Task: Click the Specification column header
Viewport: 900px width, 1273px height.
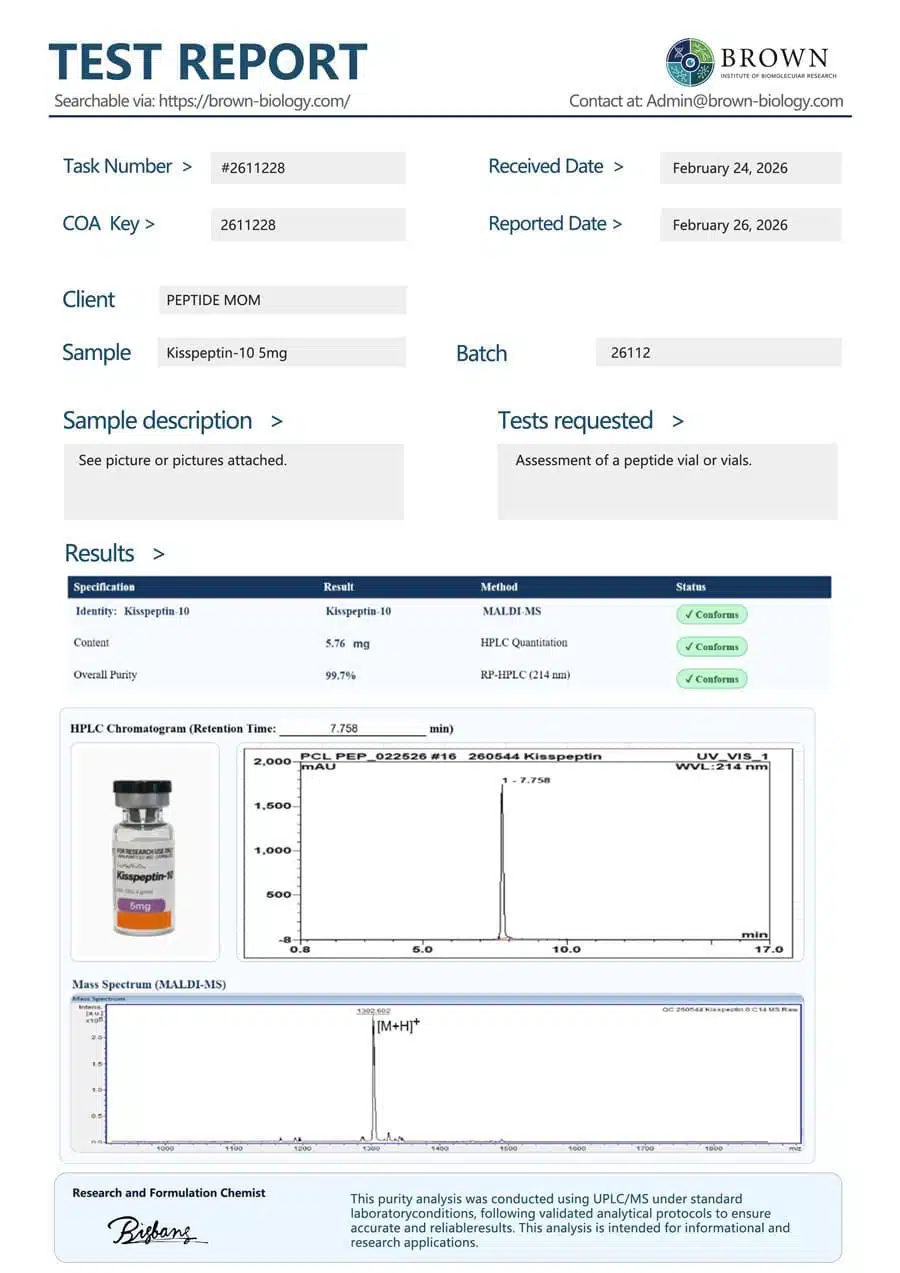Action: click(x=104, y=587)
